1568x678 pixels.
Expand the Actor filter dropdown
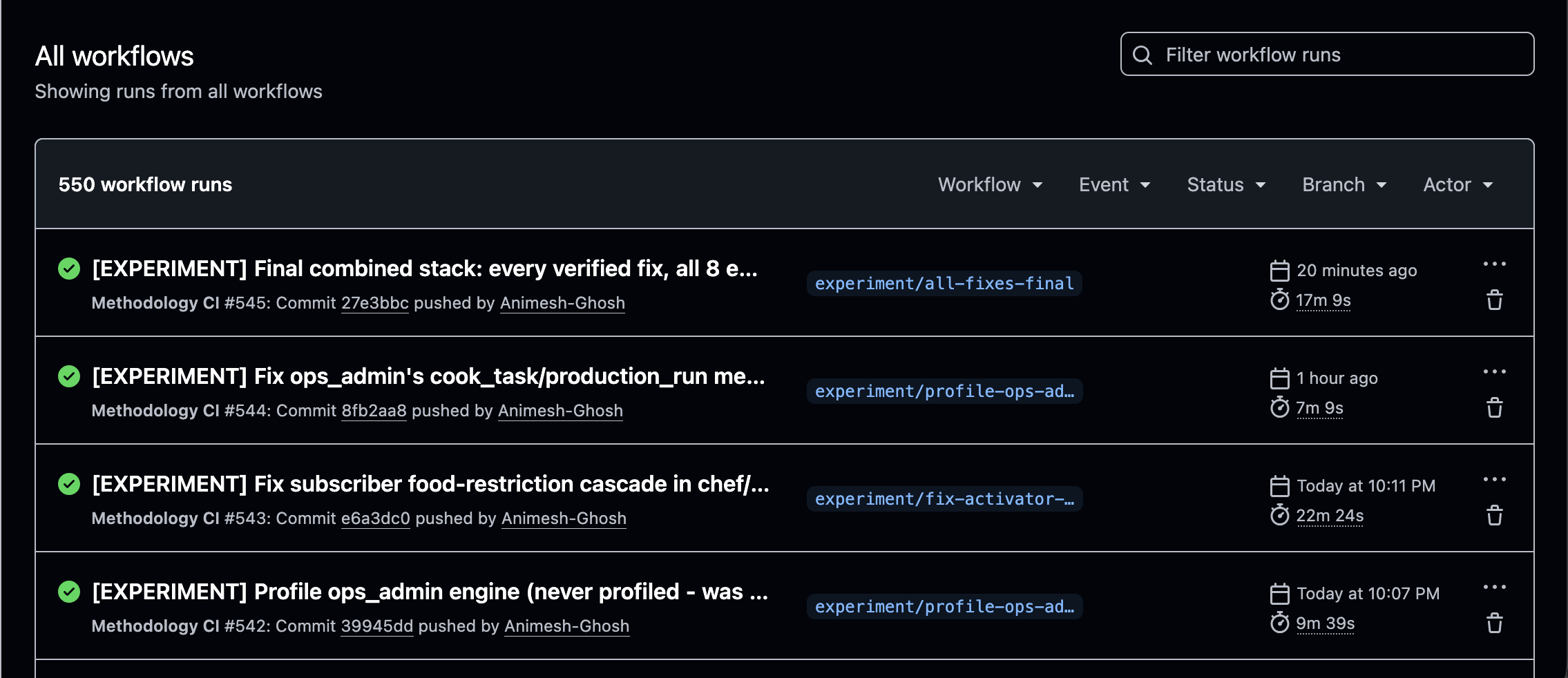1458,184
